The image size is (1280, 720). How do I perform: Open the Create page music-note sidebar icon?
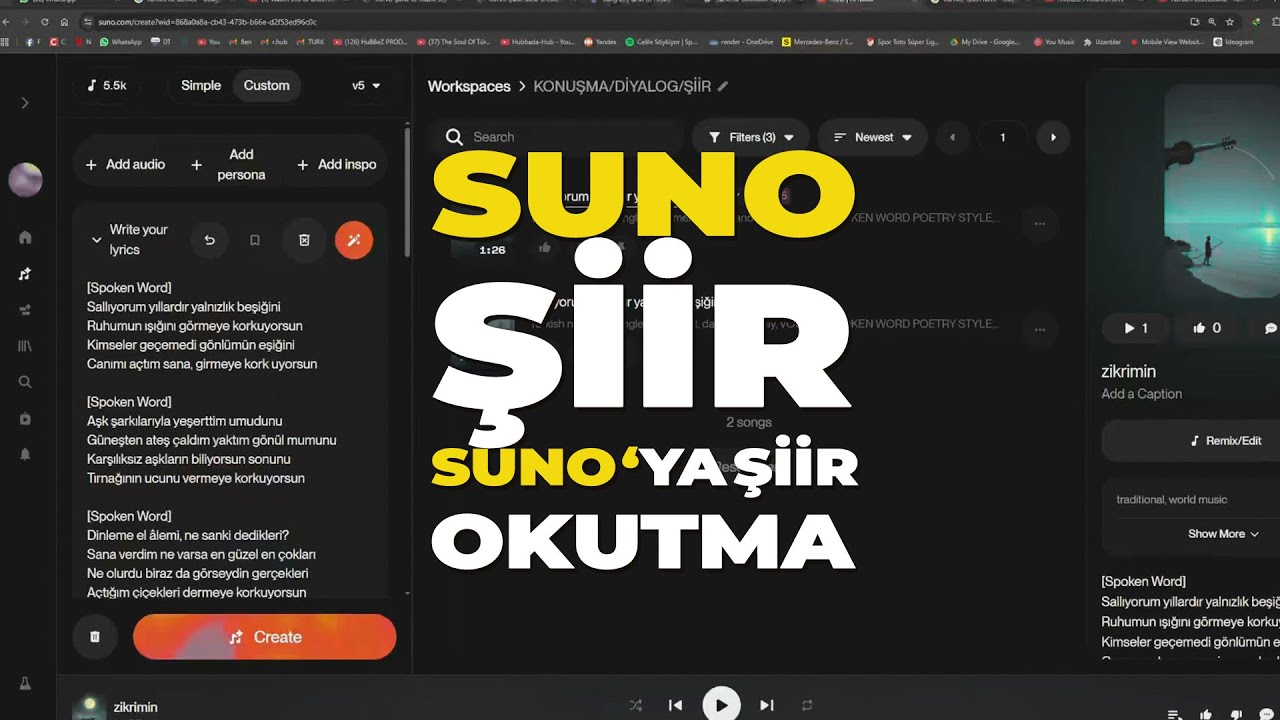pyautogui.click(x=25, y=274)
